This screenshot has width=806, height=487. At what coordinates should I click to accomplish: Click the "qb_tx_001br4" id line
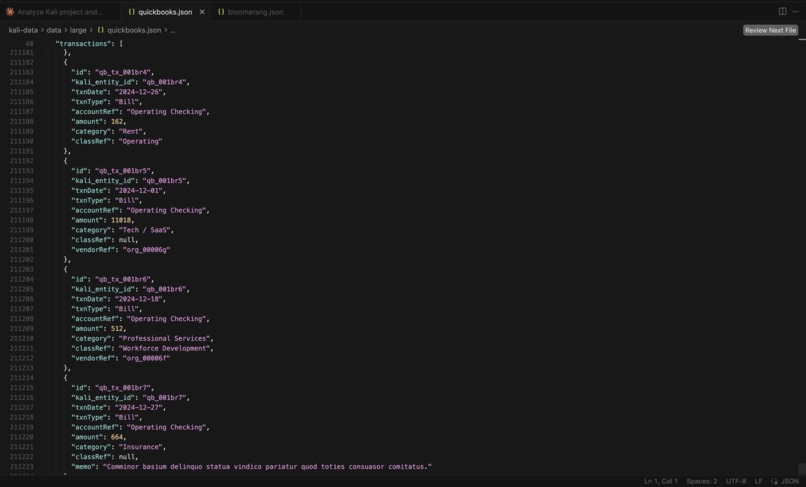112,72
